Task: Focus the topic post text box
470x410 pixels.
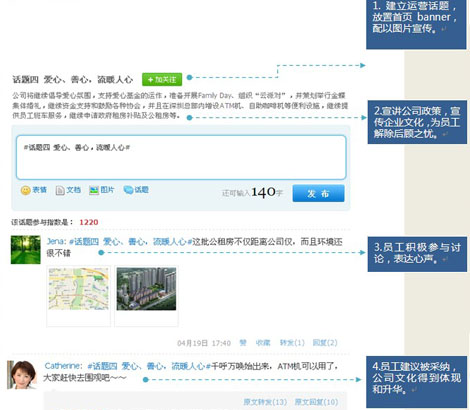Action: coord(181,157)
